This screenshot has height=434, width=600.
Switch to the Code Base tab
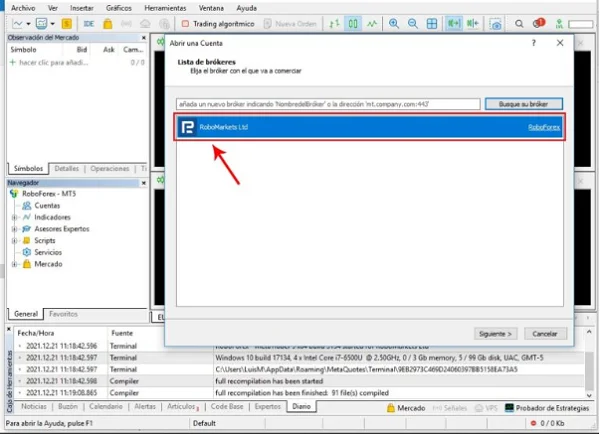tap(227, 406)
